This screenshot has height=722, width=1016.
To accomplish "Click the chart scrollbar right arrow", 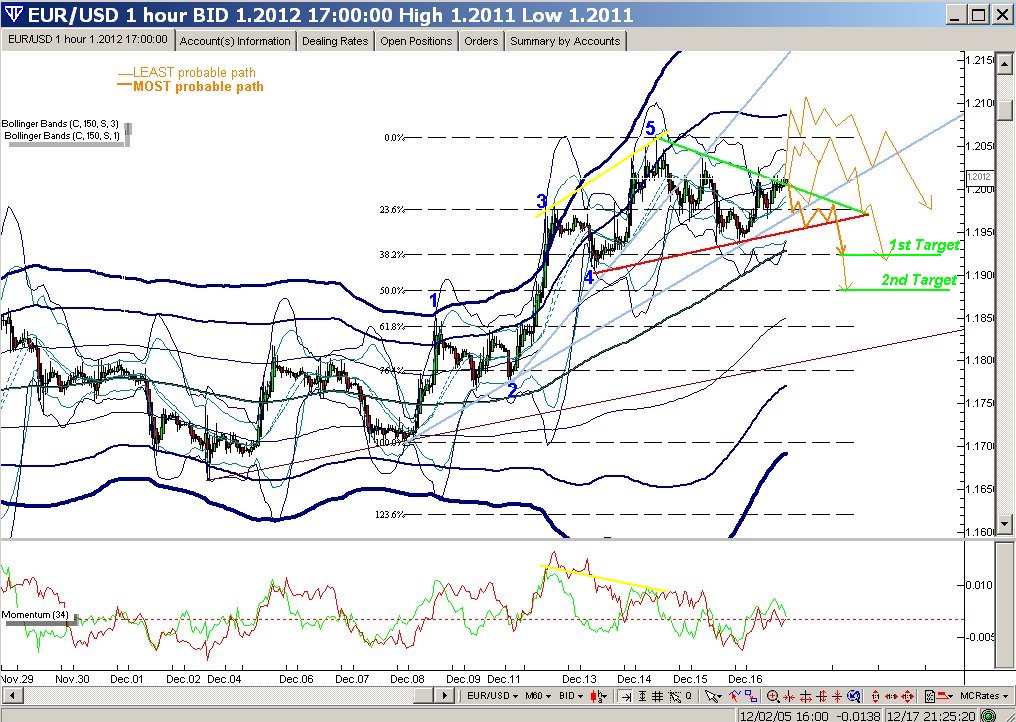I will [x=443, y=695].
